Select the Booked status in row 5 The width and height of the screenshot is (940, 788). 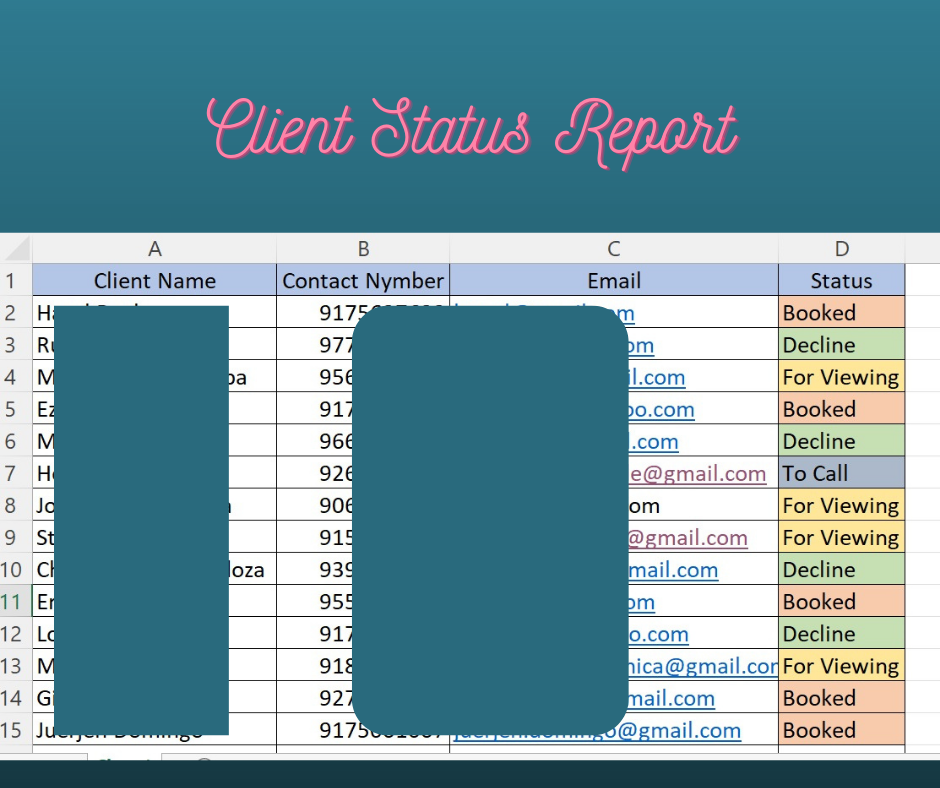[x=842, y=409]
